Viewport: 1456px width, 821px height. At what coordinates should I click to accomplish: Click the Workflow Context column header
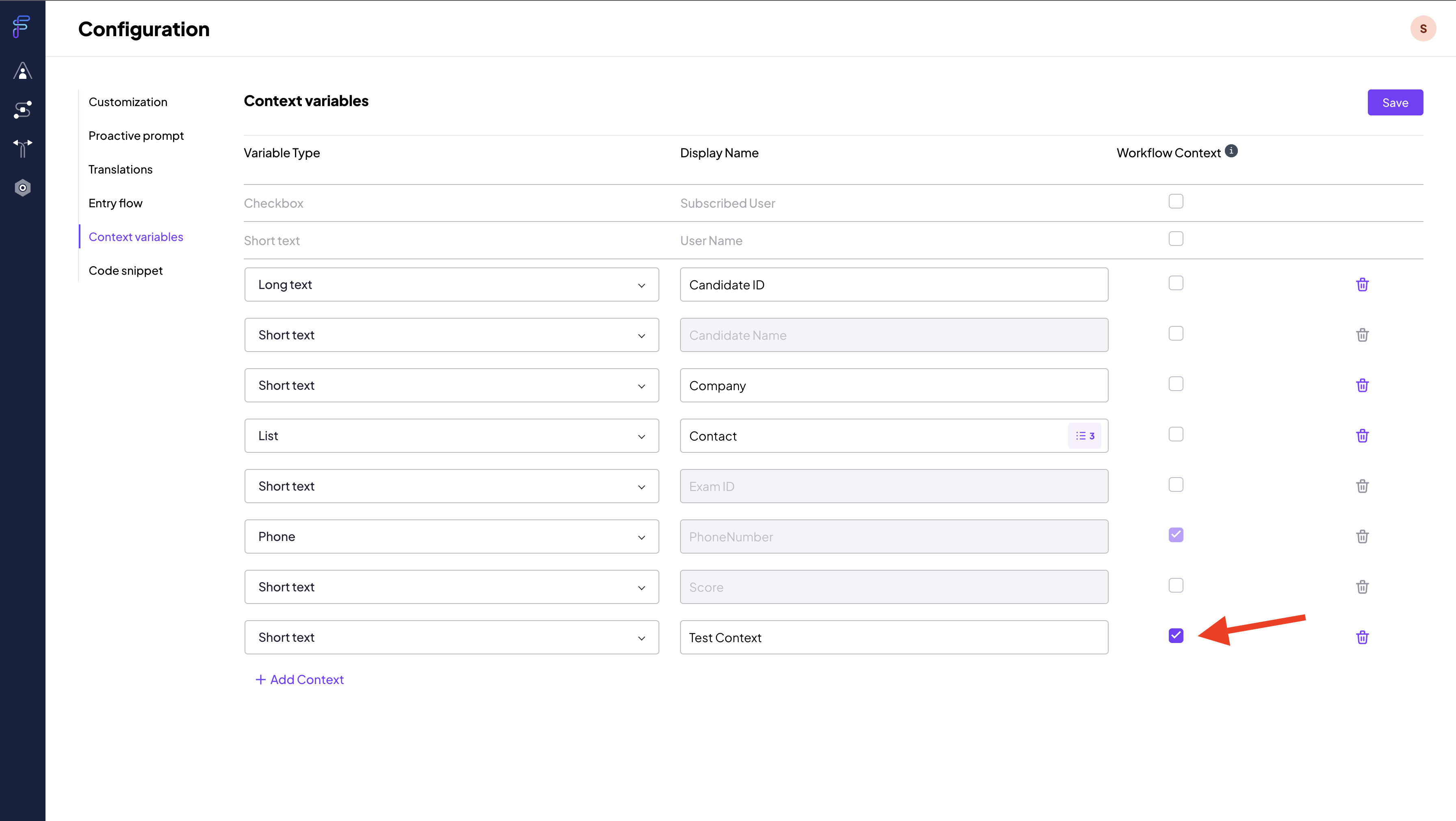pyautogui.click(x=1168, y=153)
